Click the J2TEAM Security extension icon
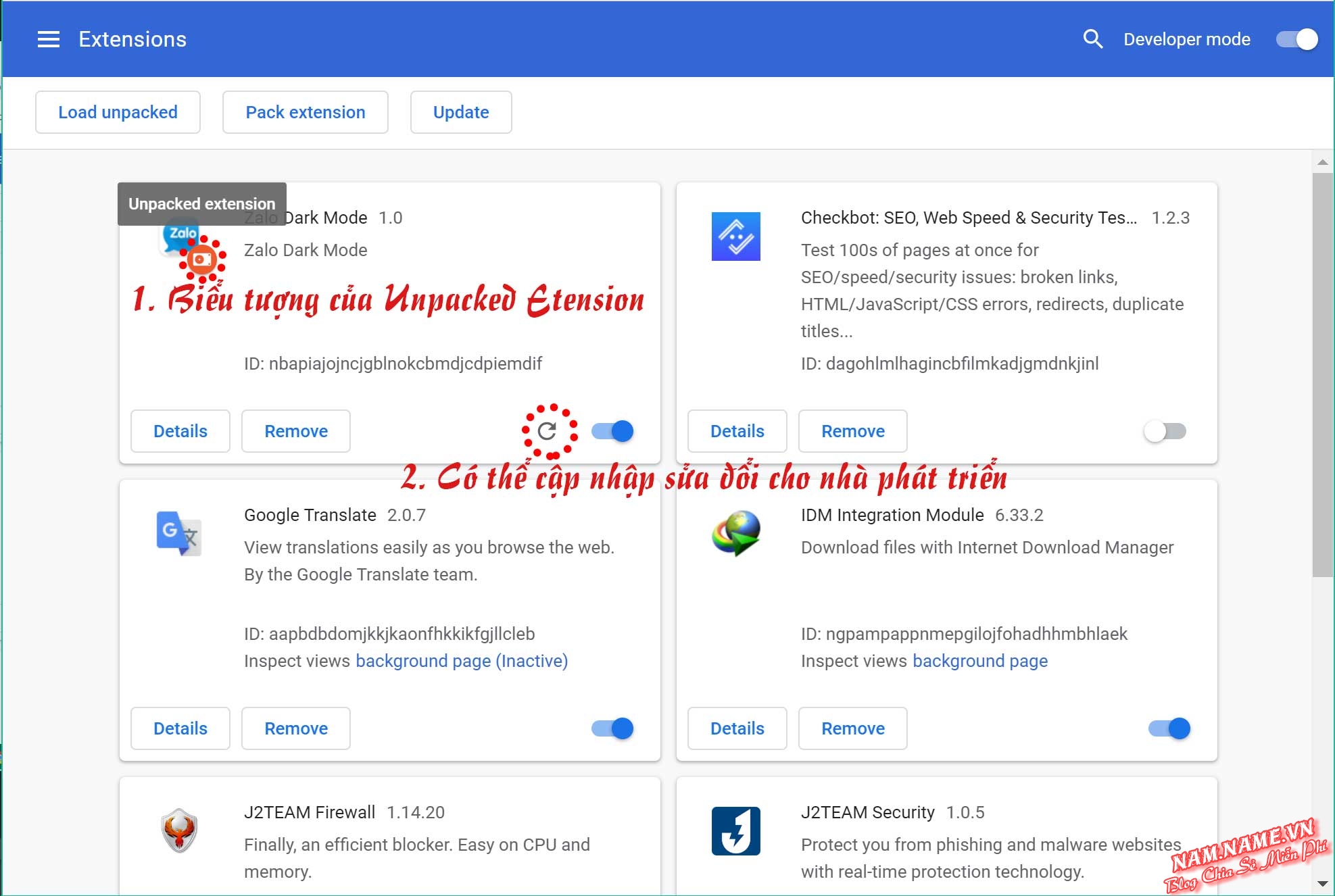This screenshot has height=896, width=1335. pyautogui.click(x=735, y=830)
